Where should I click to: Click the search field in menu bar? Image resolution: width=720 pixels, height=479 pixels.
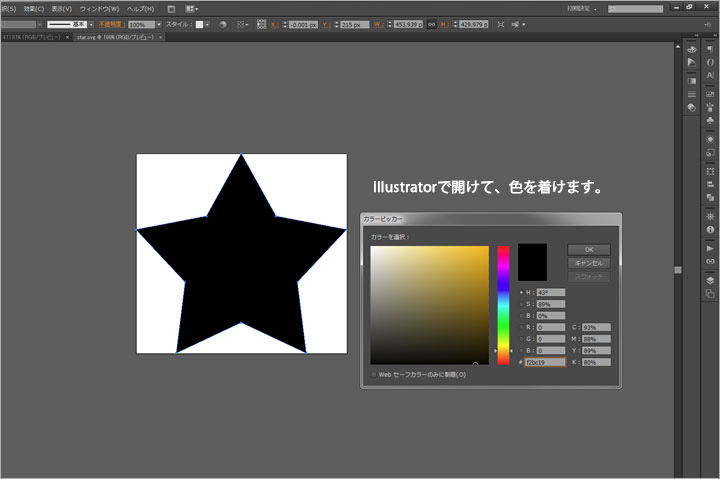pyautogui.click(x=636, y=9)
